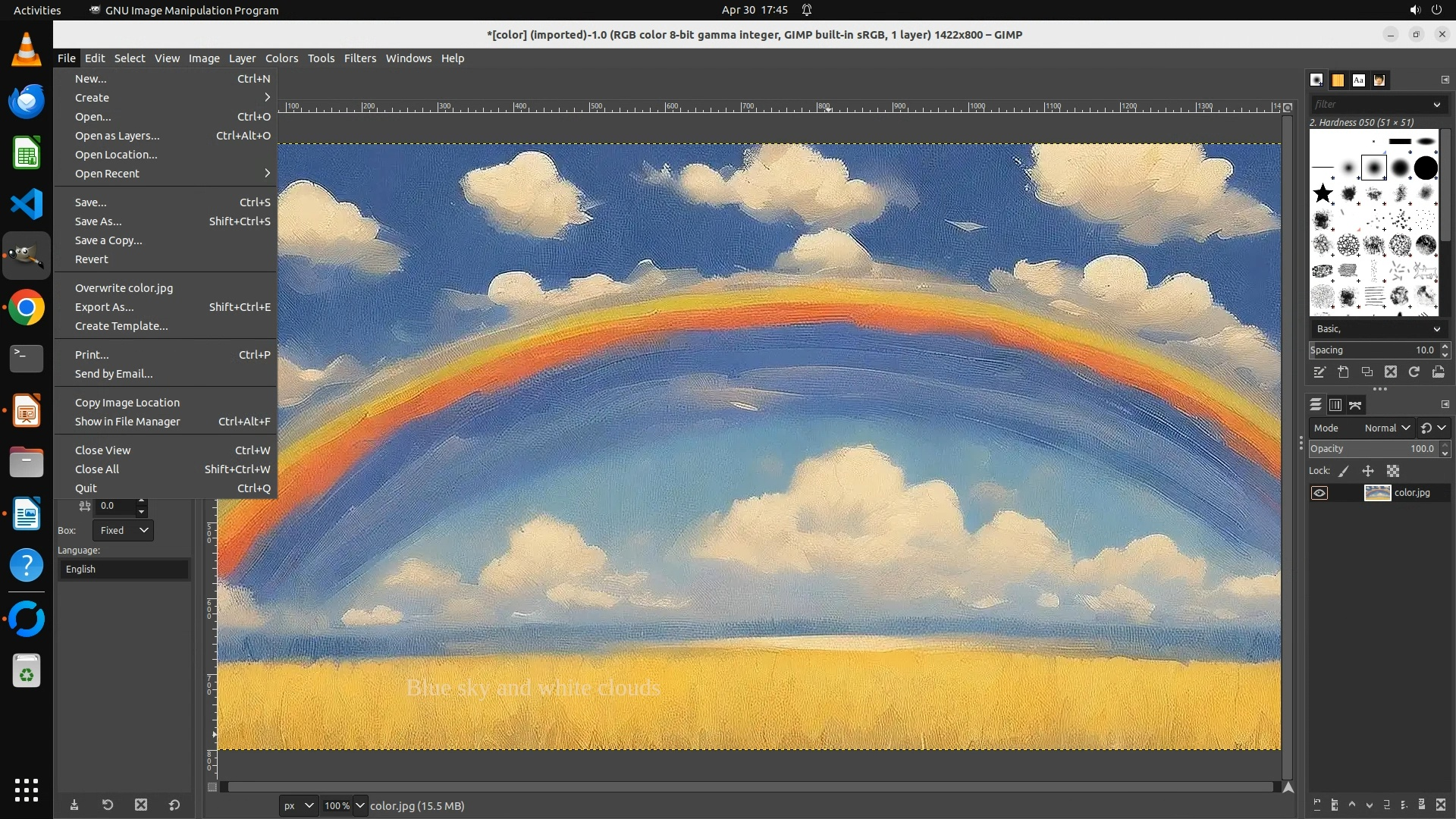Open the Filters menu
This screenshot has height=819, width=1456.
coord(359,58)
